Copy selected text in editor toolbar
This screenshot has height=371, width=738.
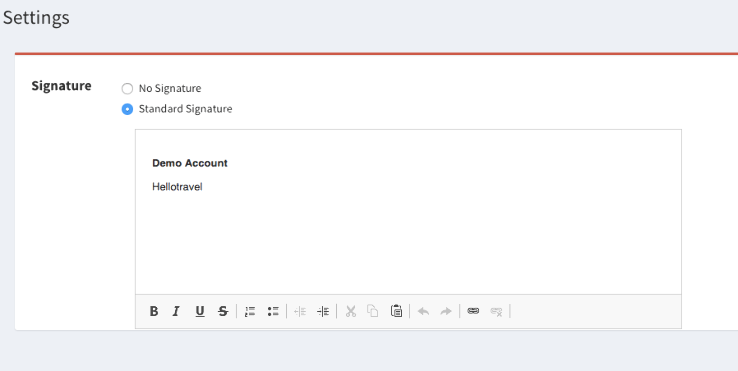pos(373,311)
